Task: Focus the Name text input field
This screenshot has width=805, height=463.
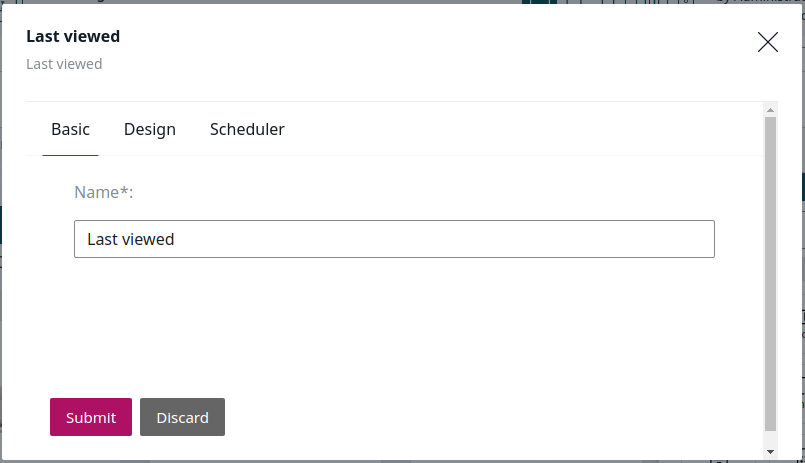Action: tap(394, 239)
